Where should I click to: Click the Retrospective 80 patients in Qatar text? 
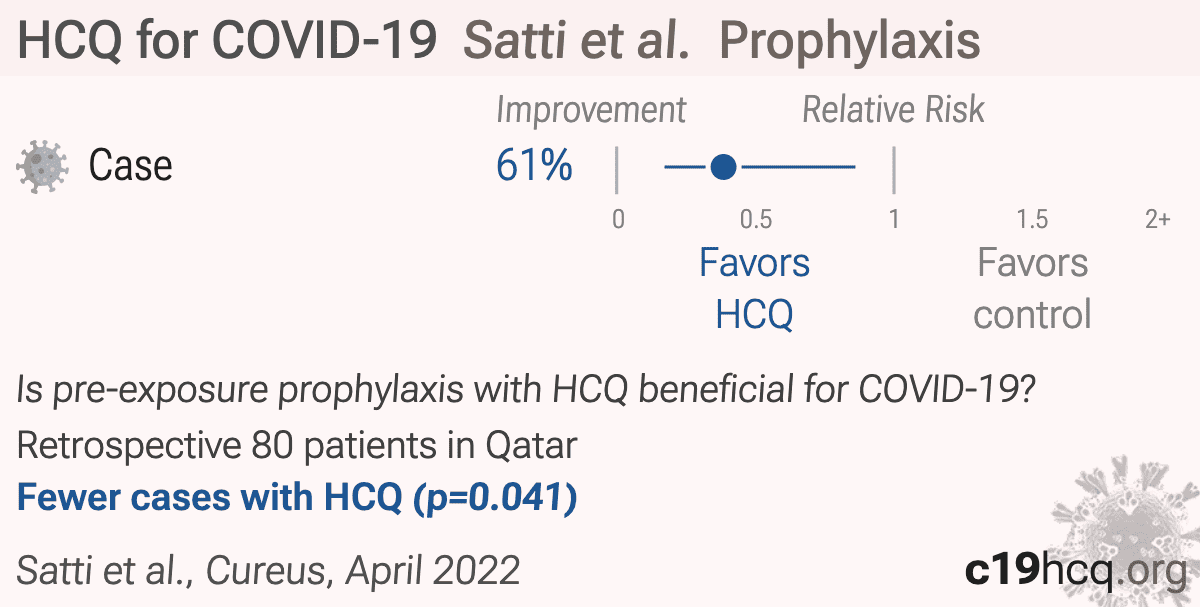coord(297,445)
